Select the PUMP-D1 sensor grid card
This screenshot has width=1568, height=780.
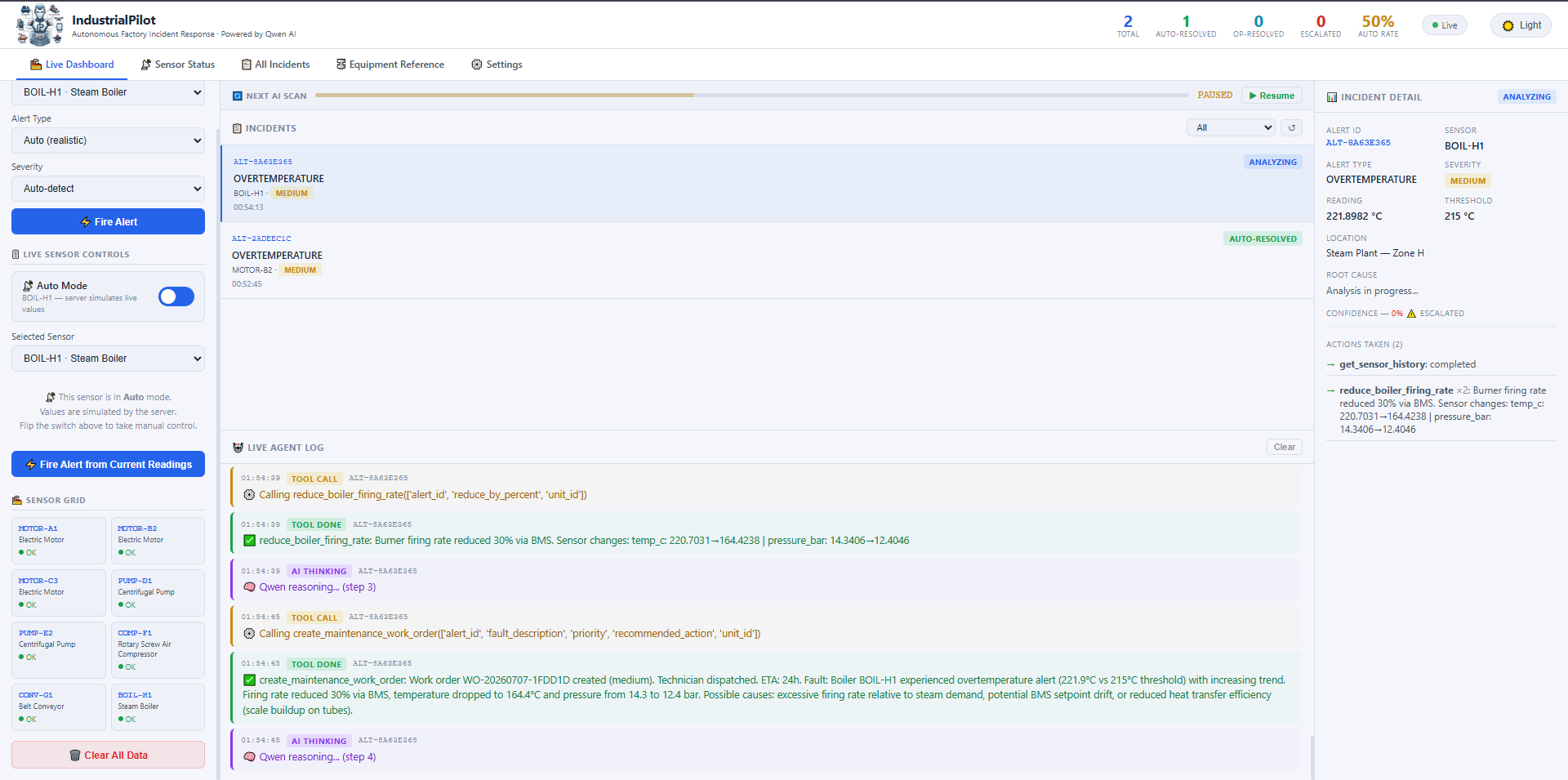point(158,593)
